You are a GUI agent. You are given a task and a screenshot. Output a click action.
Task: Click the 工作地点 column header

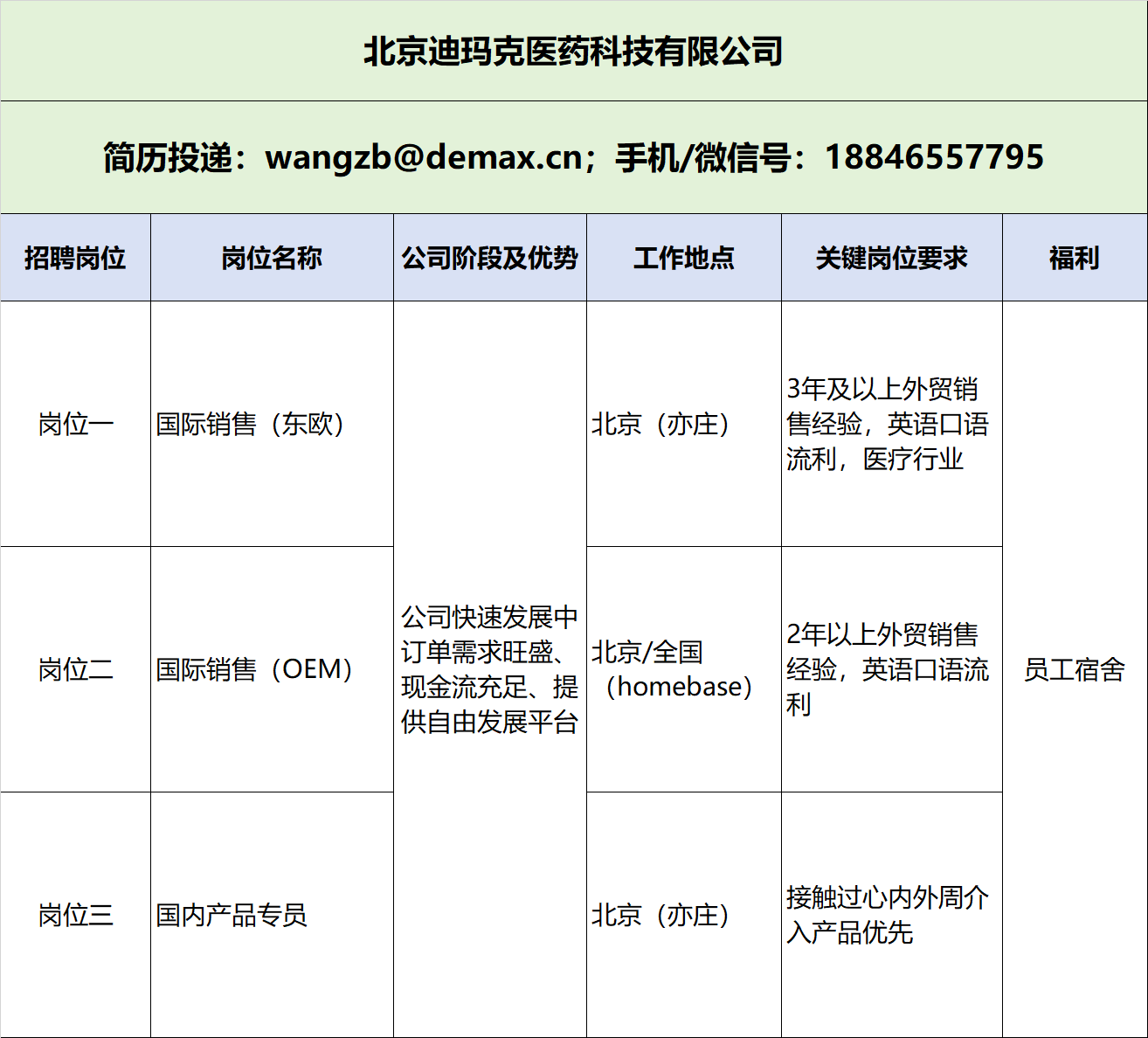click(684, 258)
